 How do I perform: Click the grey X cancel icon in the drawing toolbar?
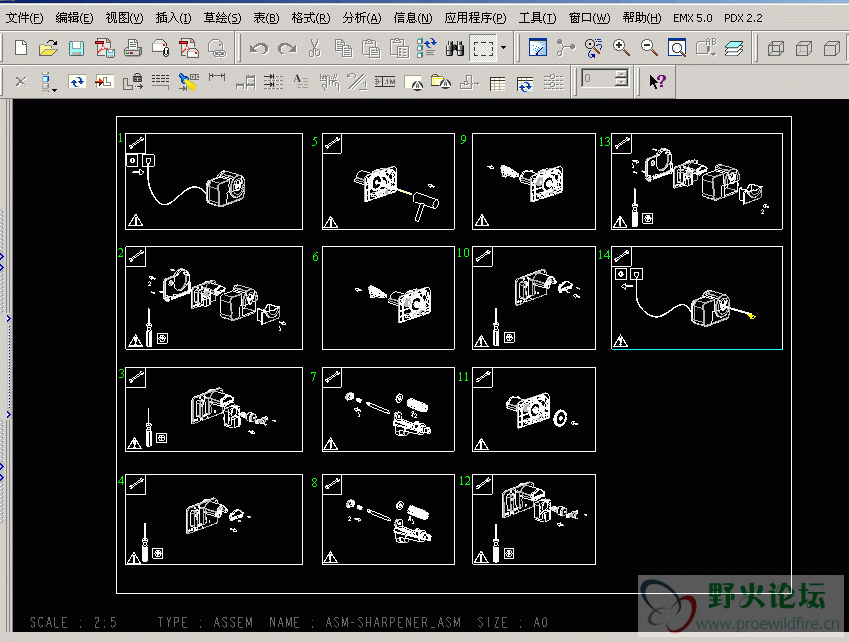click(21, 82)
